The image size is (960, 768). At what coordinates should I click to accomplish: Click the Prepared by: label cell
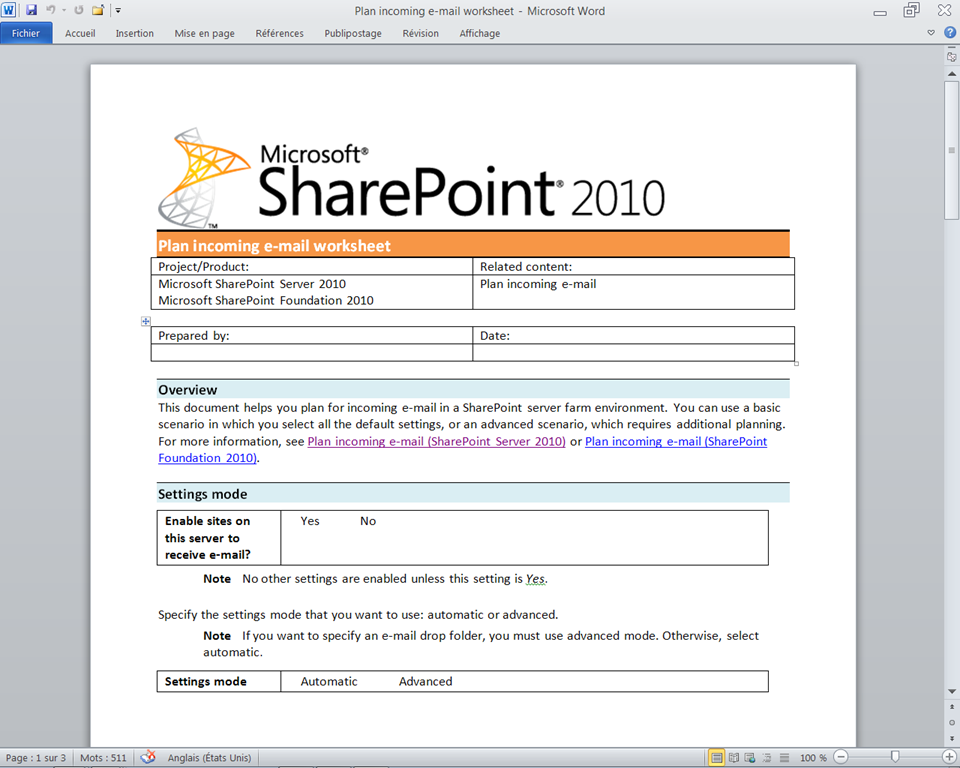[x=312, y=336]
